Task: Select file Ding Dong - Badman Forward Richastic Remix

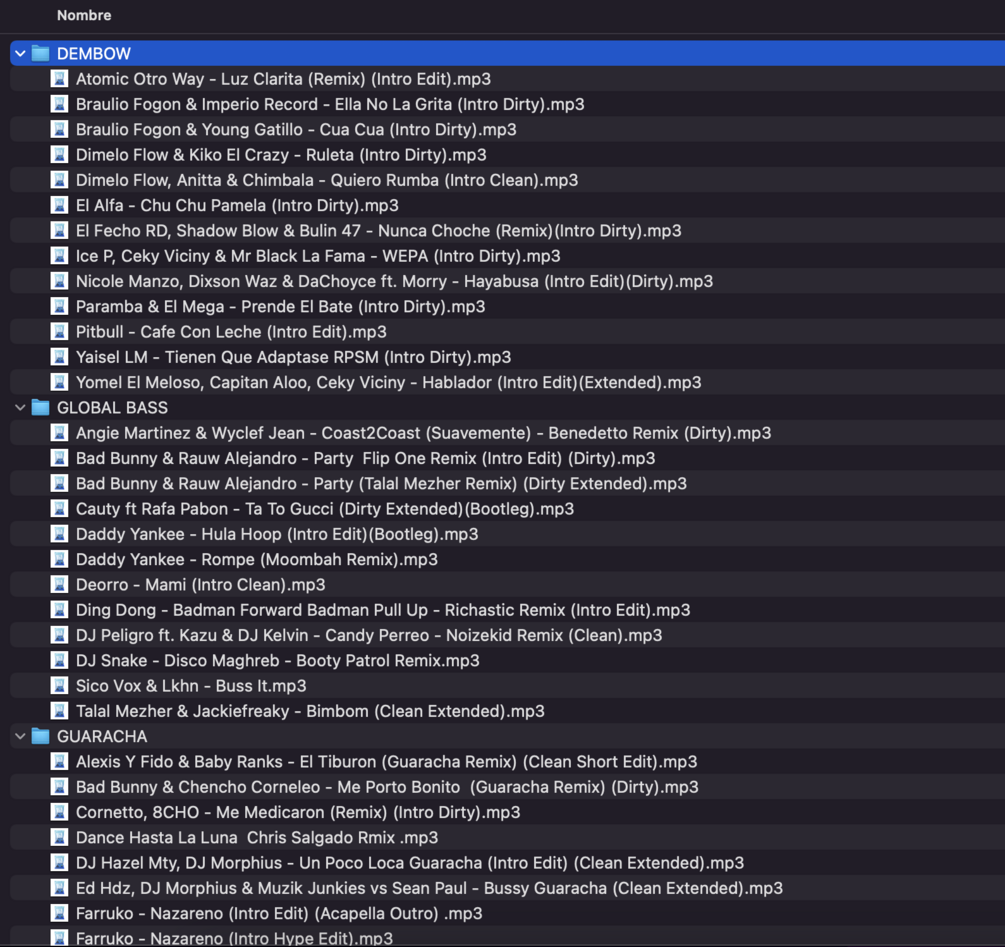Action: click(383, 610)
